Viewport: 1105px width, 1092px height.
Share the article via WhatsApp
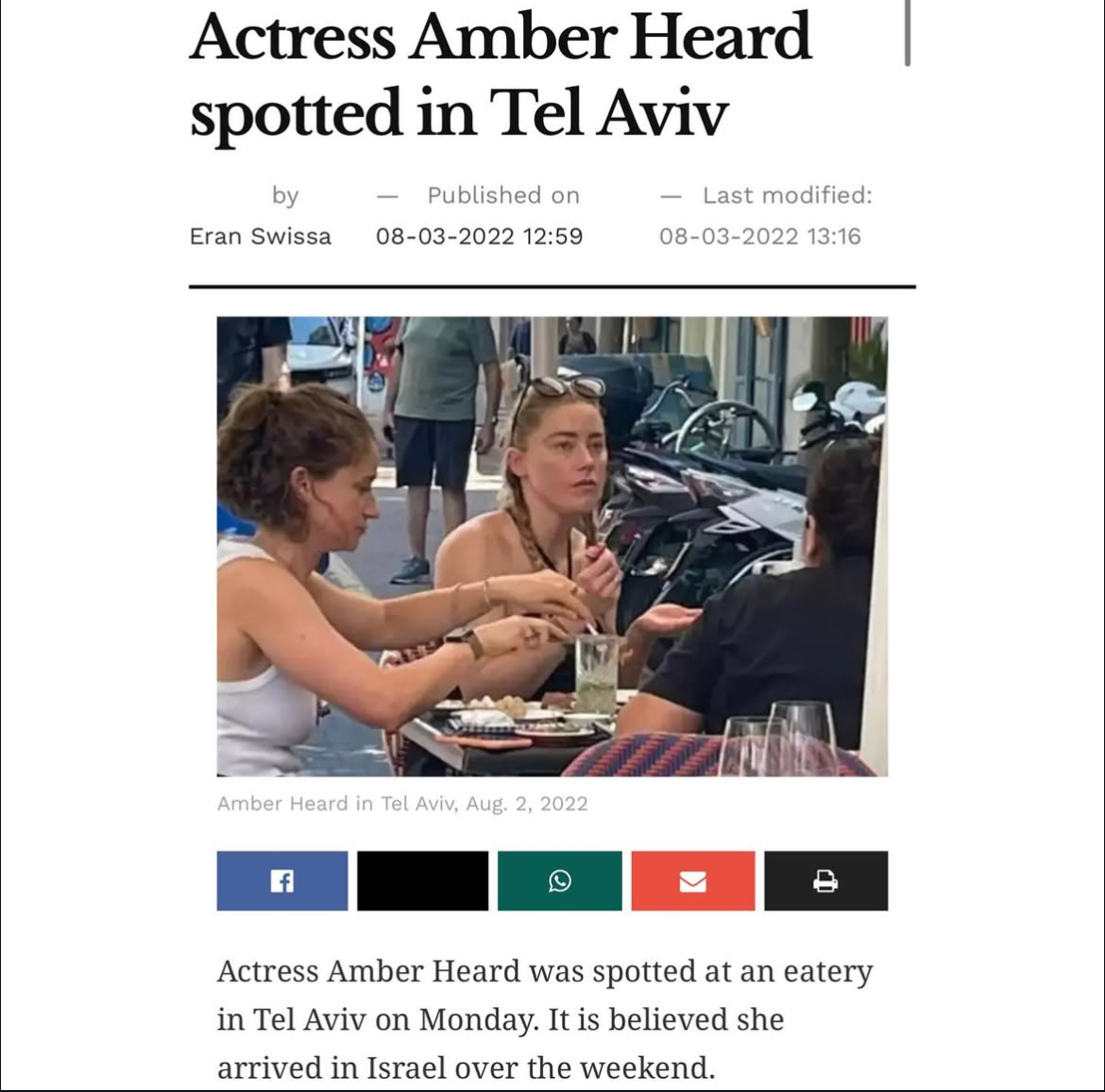click(559, 880)
